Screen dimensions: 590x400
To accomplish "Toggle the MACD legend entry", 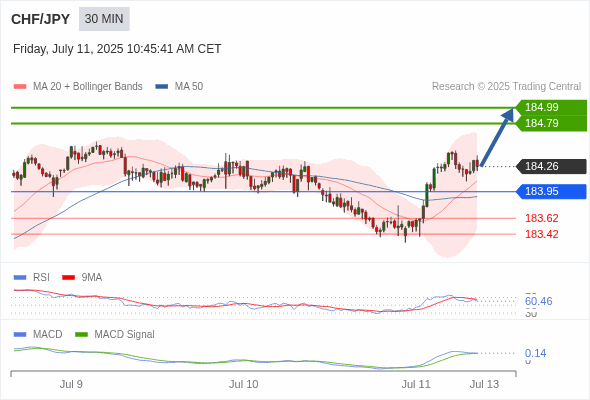I will (x=38, y=334).
